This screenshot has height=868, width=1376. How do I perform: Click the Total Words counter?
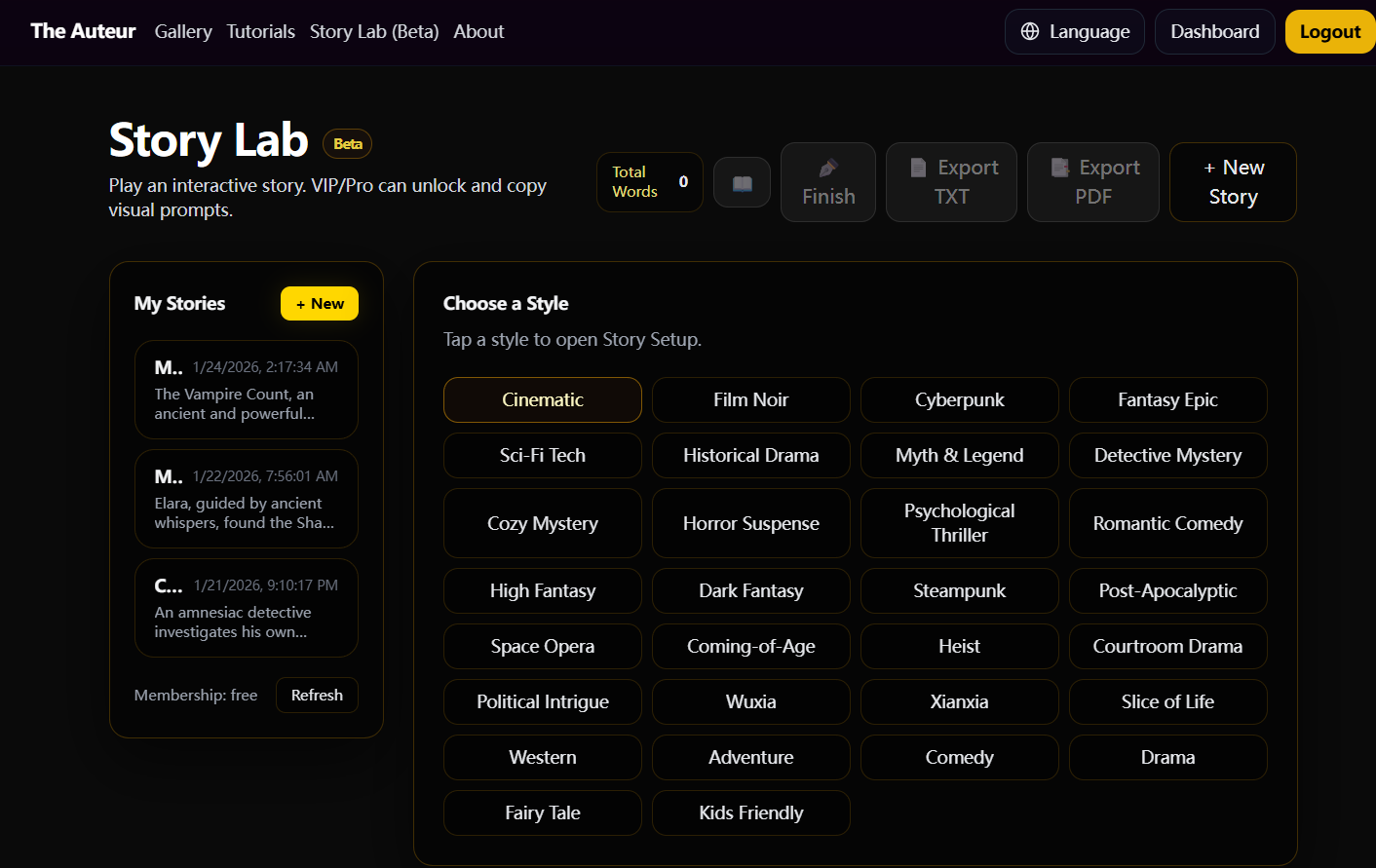(x=650, y=182)
